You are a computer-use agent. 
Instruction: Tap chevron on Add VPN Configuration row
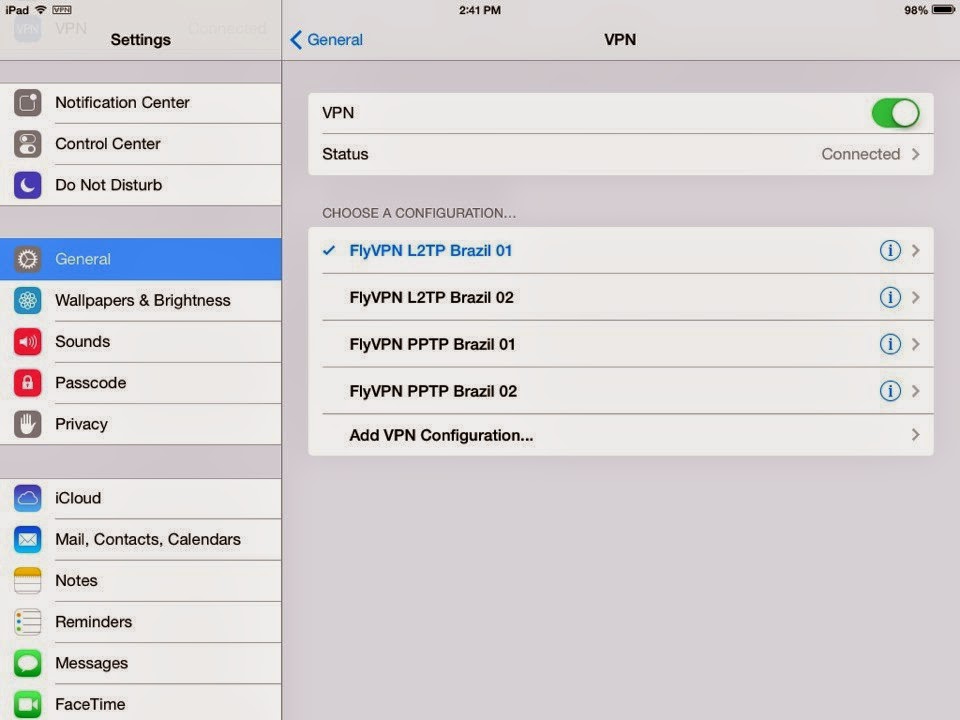(x=915, y=435)
